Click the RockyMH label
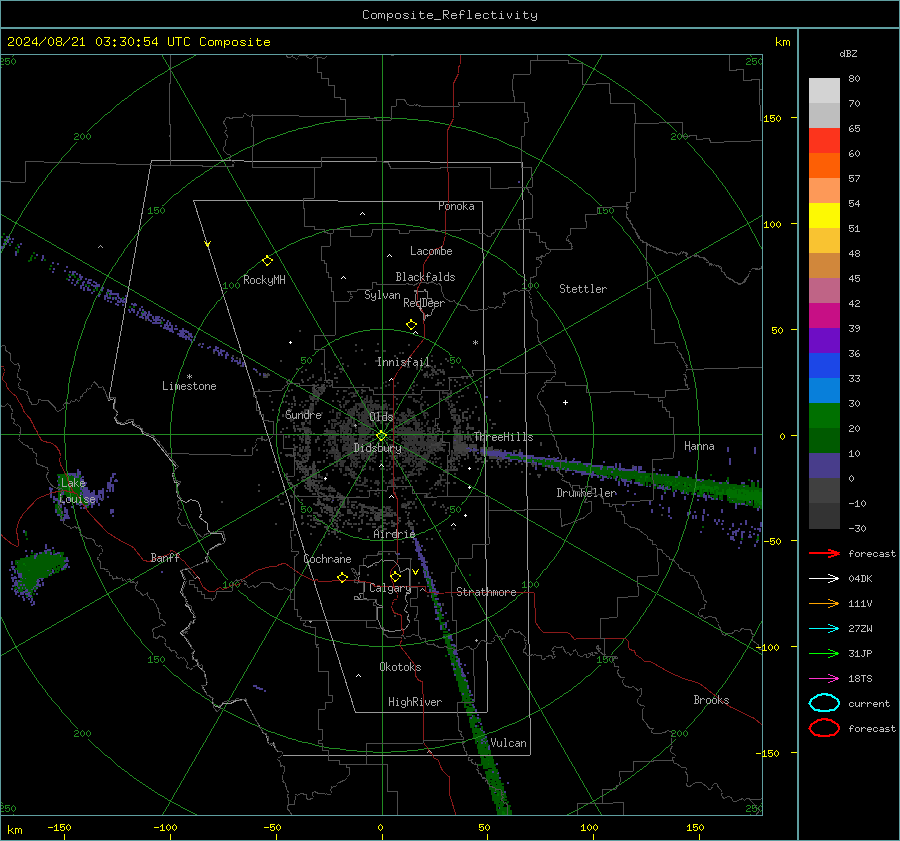Screen dimensions: 900x841 [x=264, y=280]
